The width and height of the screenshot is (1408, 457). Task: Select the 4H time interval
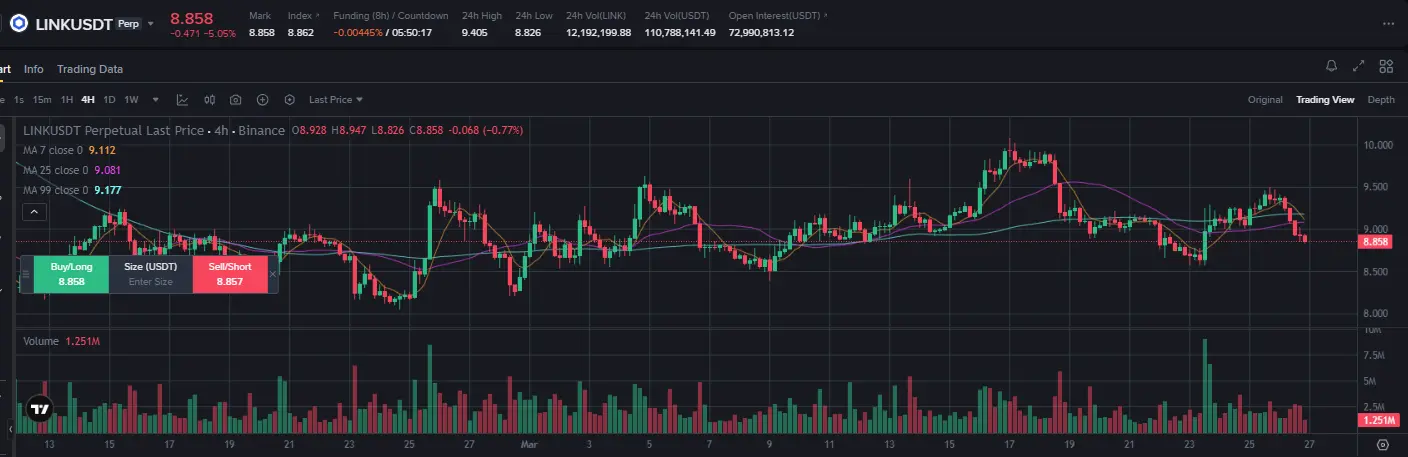coord(88,100)
